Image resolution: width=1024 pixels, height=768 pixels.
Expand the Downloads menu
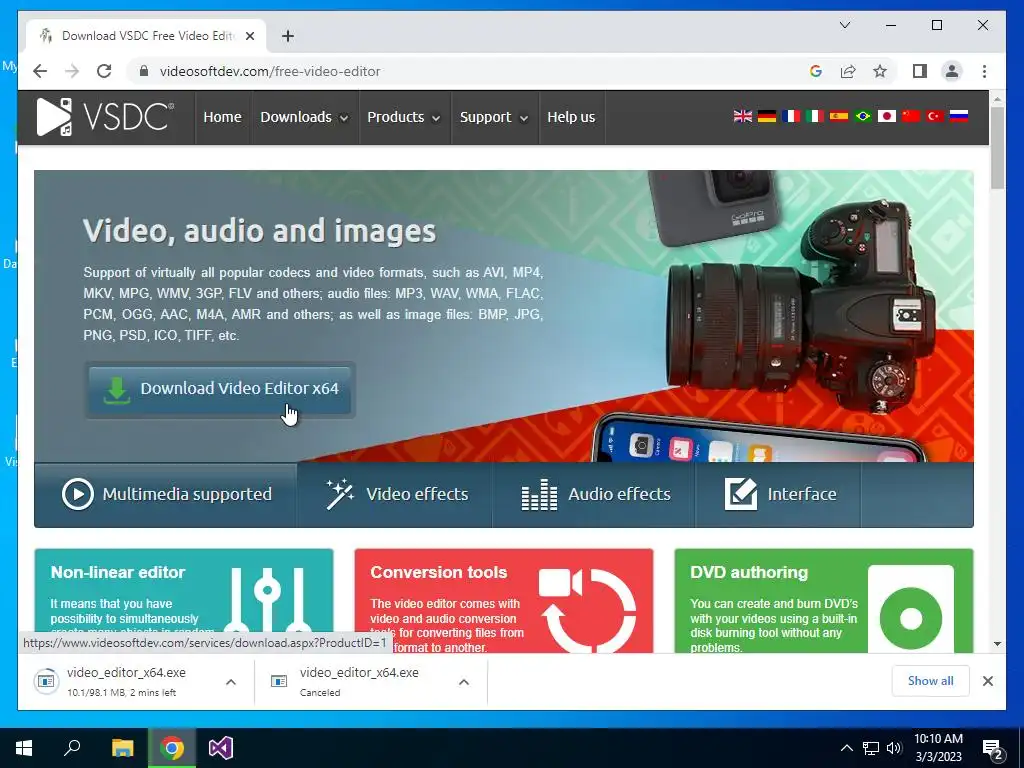(304, 117)
